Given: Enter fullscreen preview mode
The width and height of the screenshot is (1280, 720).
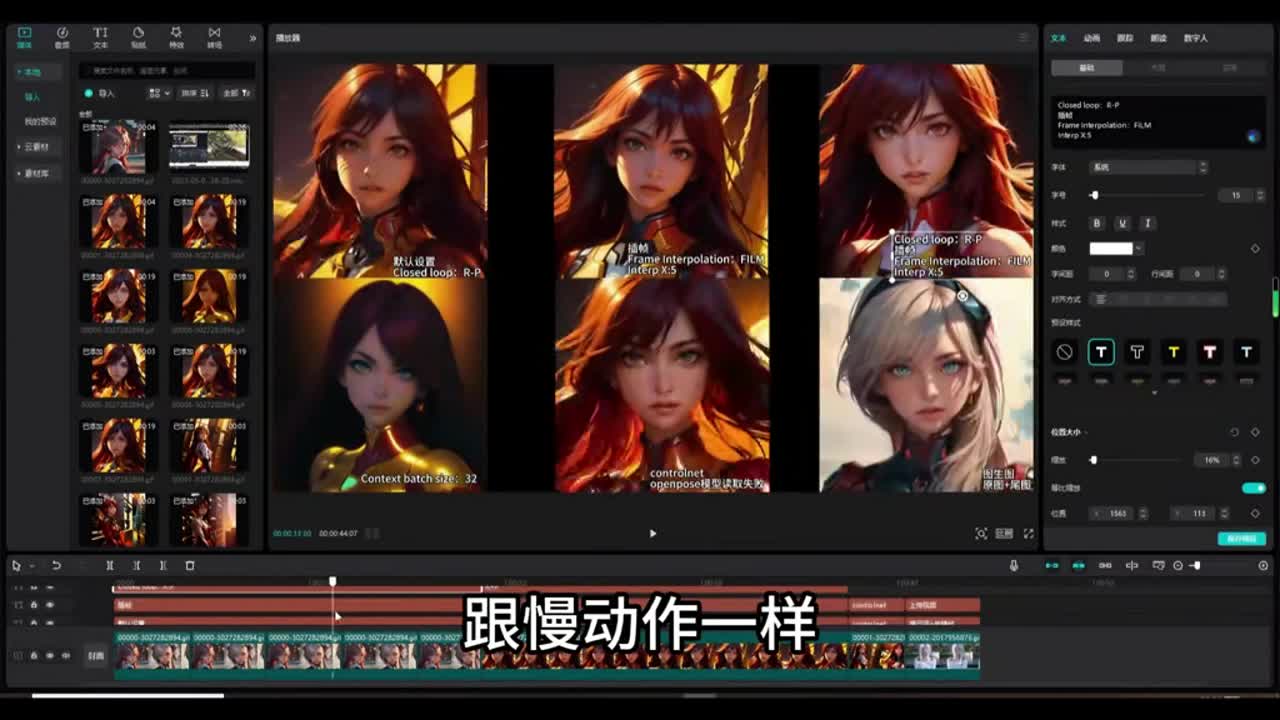Looking at the screenshot, I should point(1028,534).
